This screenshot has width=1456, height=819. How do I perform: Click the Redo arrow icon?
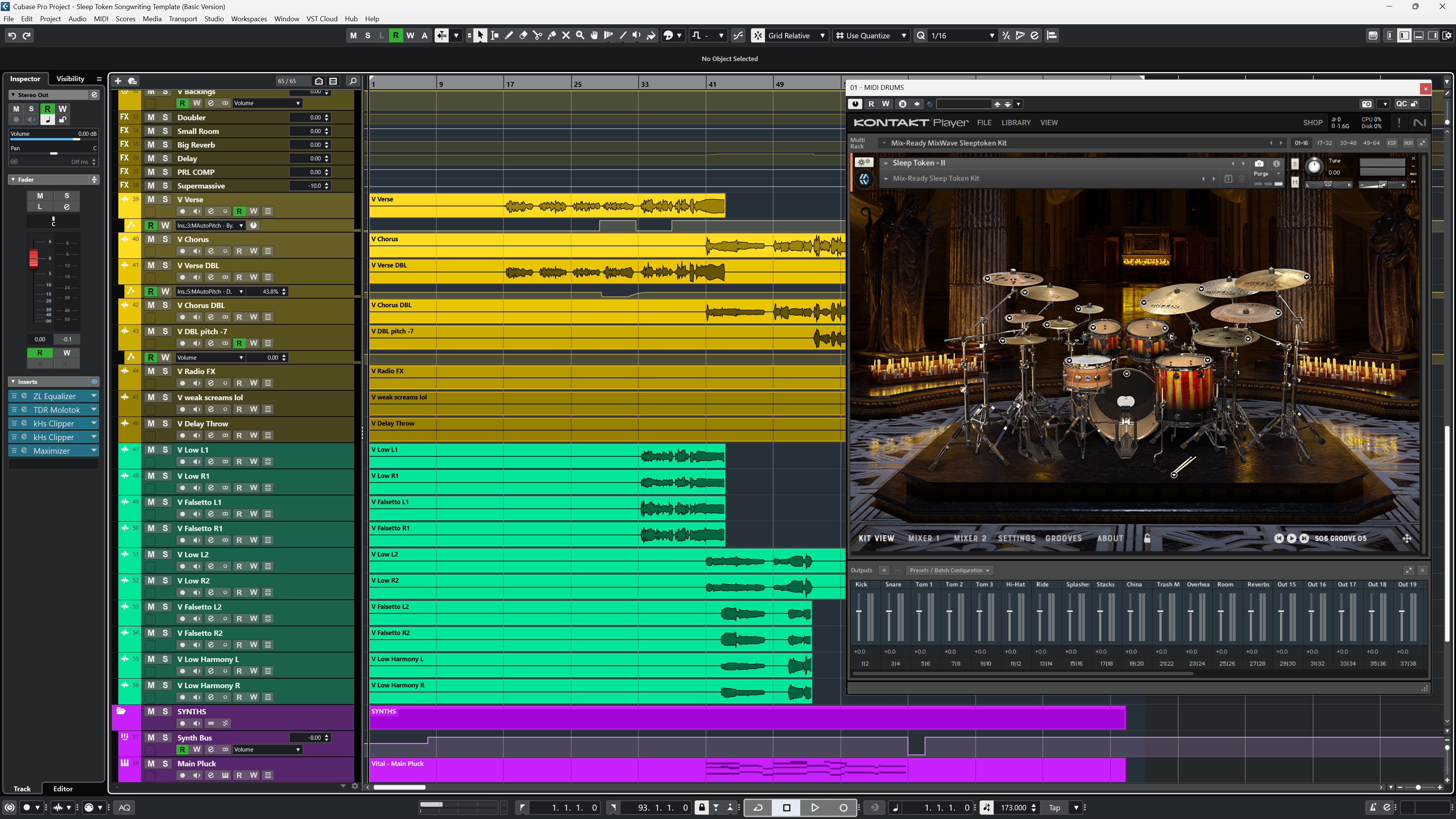pyautogui.click(x=27, y=36)
